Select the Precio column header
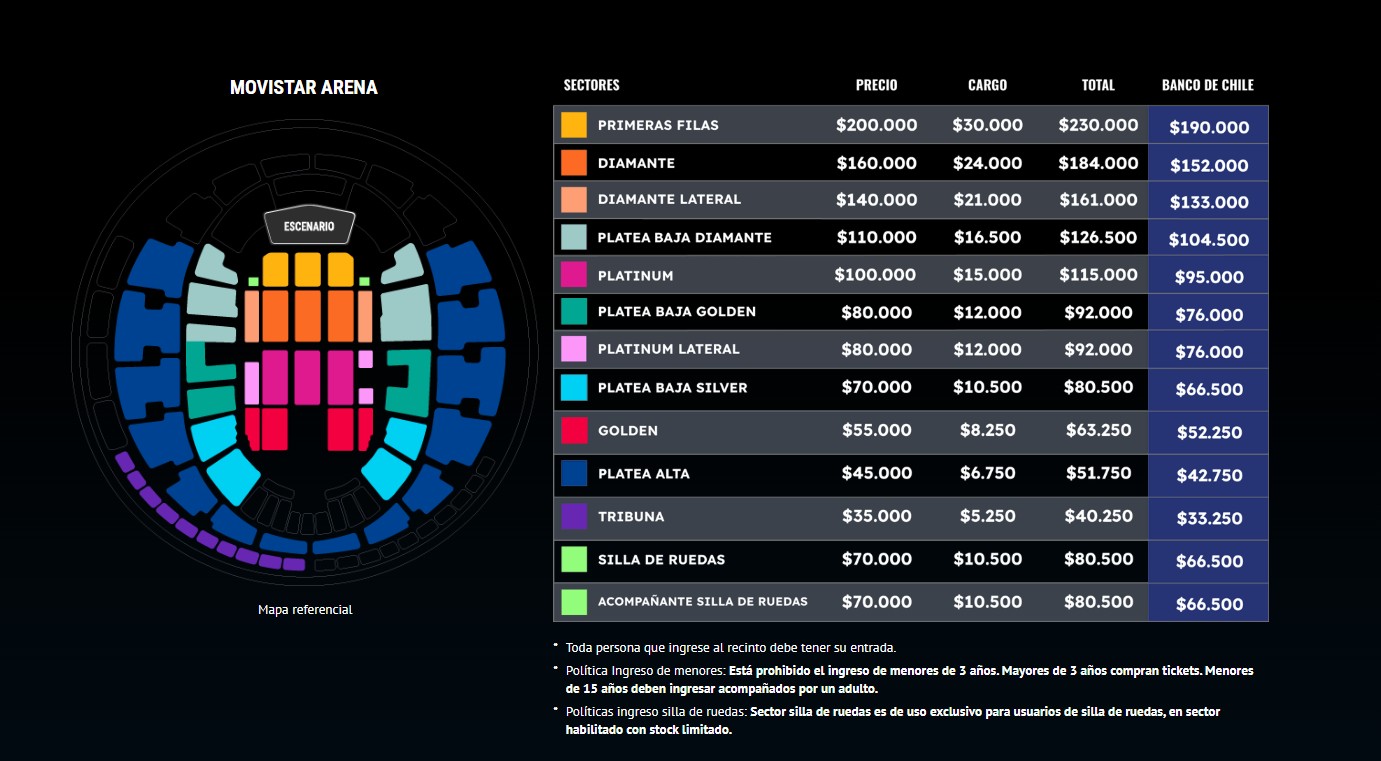Viewport: 1381px width, 761px height. coord(876,85)
